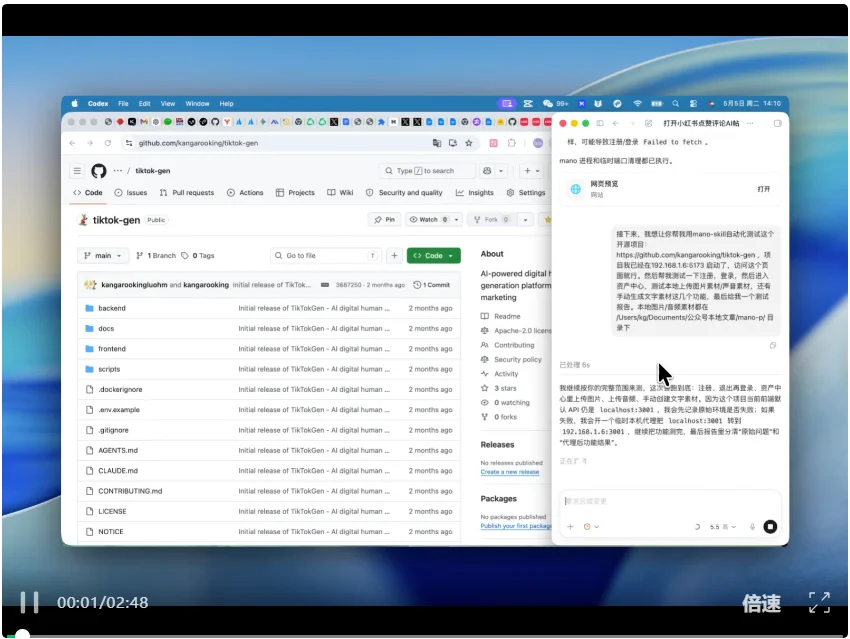Open the 倍速 playback speed option

tap(761, 603)
